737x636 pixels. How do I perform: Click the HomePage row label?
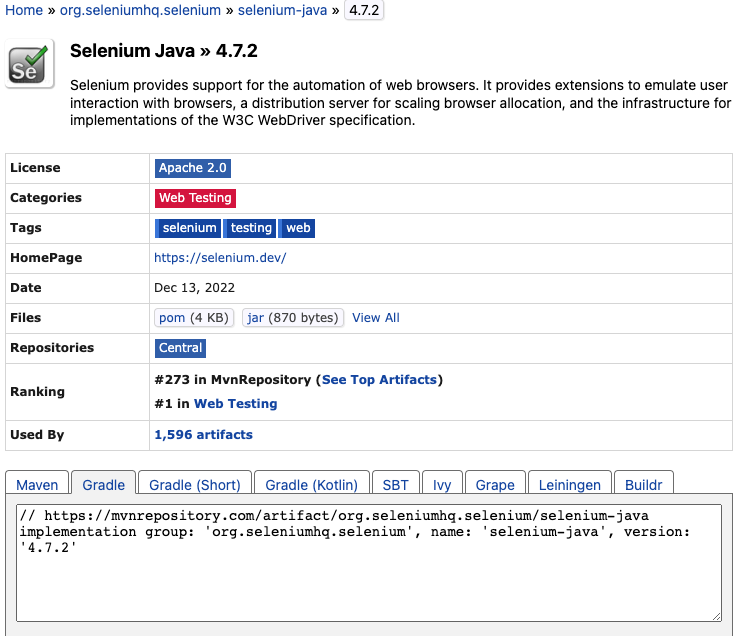point(46,258)
